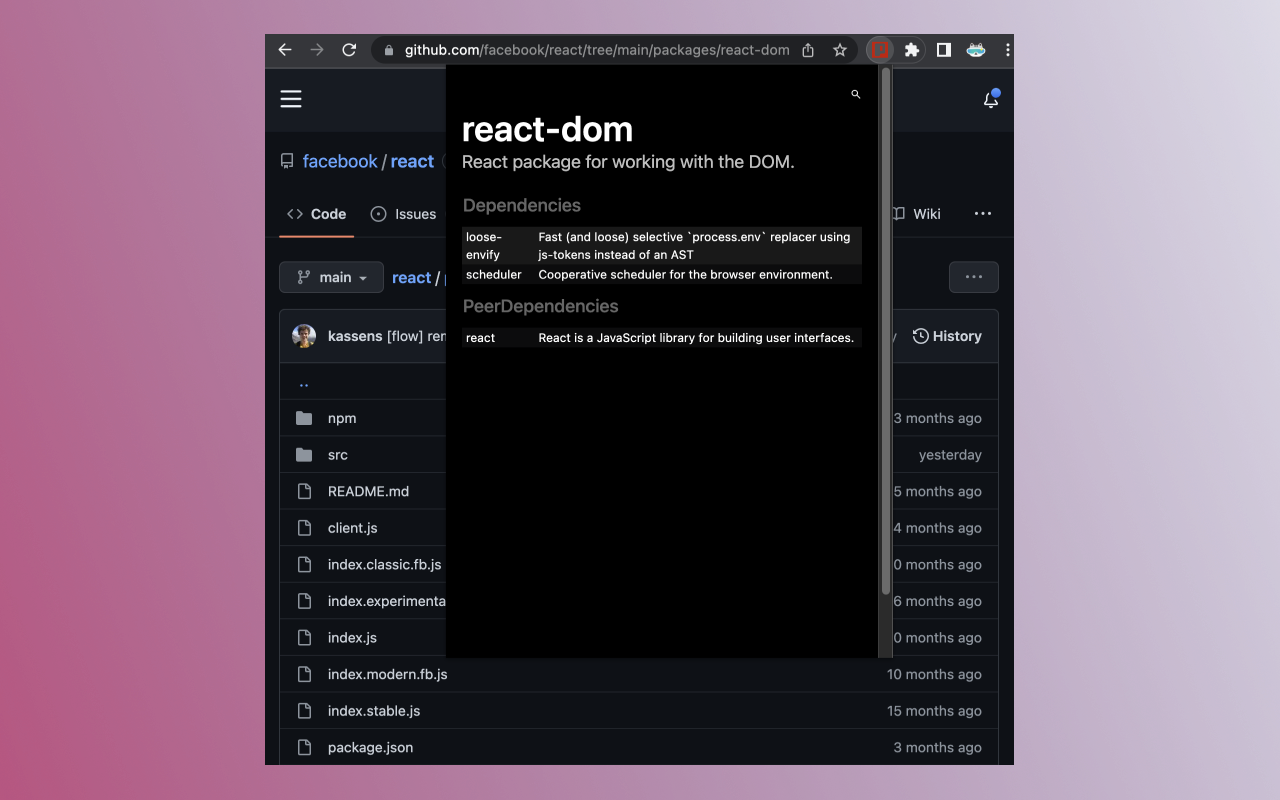Open the Code tab
The height and width of the screenshot is (800, 1280).
point(316,214)
